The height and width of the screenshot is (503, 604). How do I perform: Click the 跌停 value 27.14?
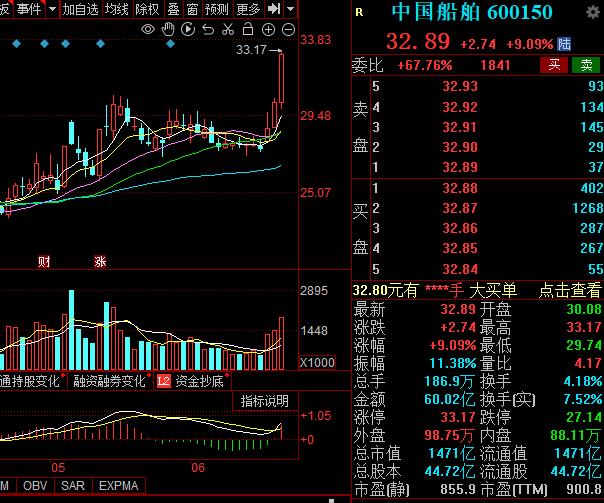584,417
